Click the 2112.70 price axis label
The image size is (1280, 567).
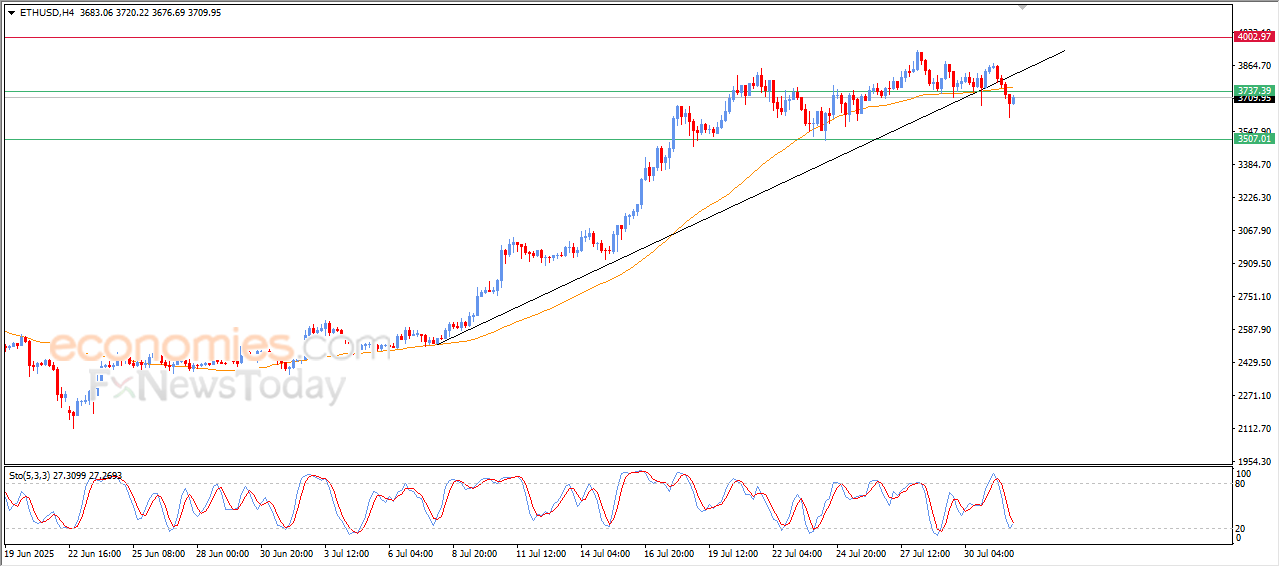click(x=1254, y=428)
